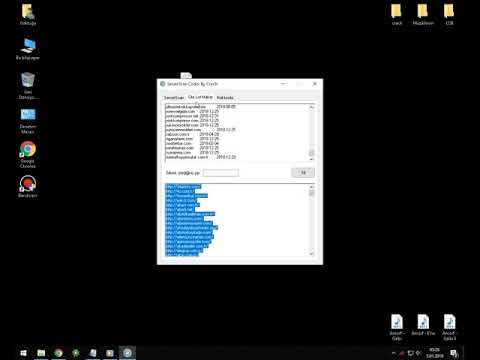The width and height of the screenshot is (480, 360).
Task: Open the taskbar clock and date
Action: [434, 353]
